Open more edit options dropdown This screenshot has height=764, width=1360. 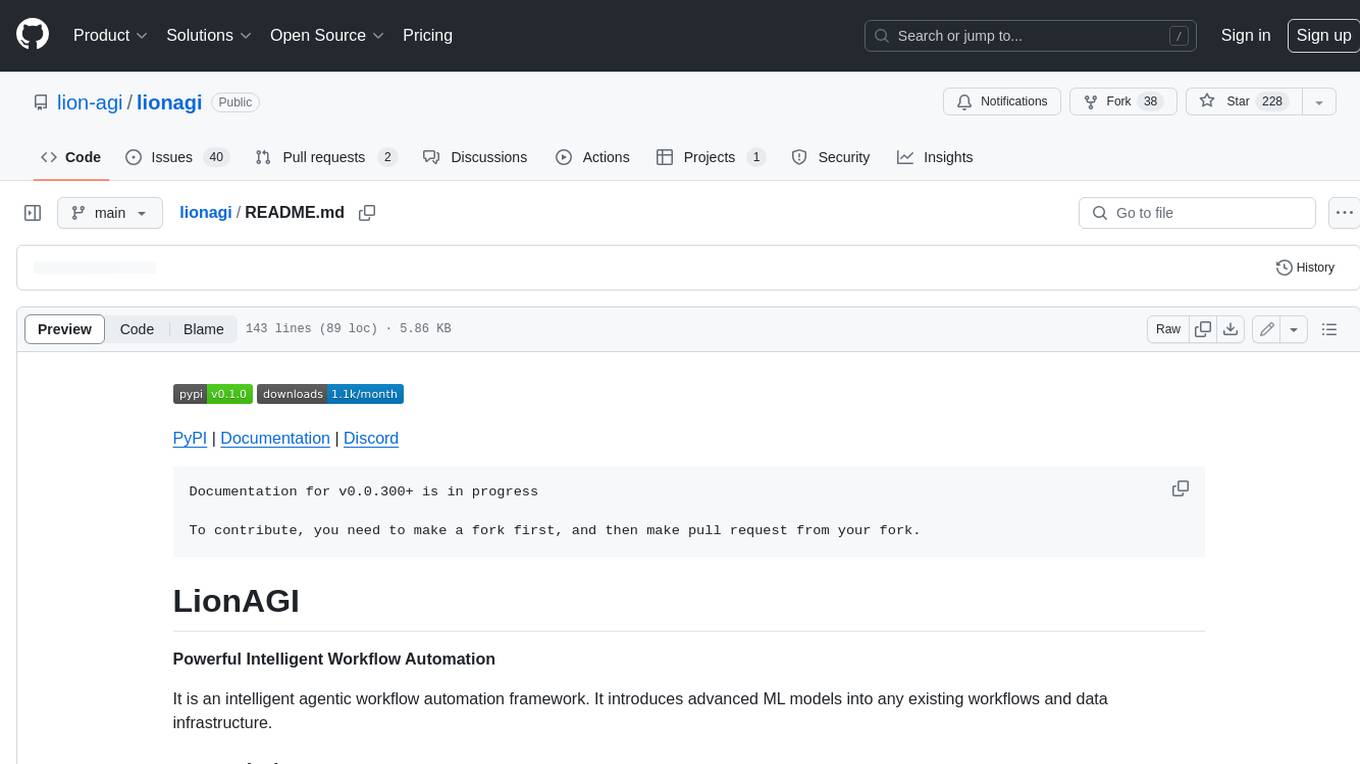point(1294,329)
